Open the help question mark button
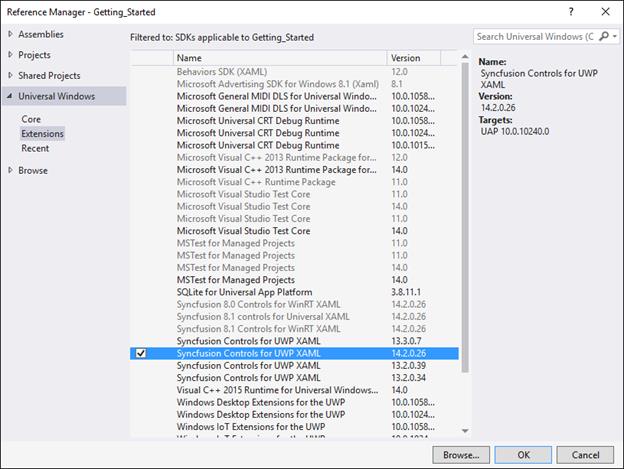The image size is (624, 469). 571,12
